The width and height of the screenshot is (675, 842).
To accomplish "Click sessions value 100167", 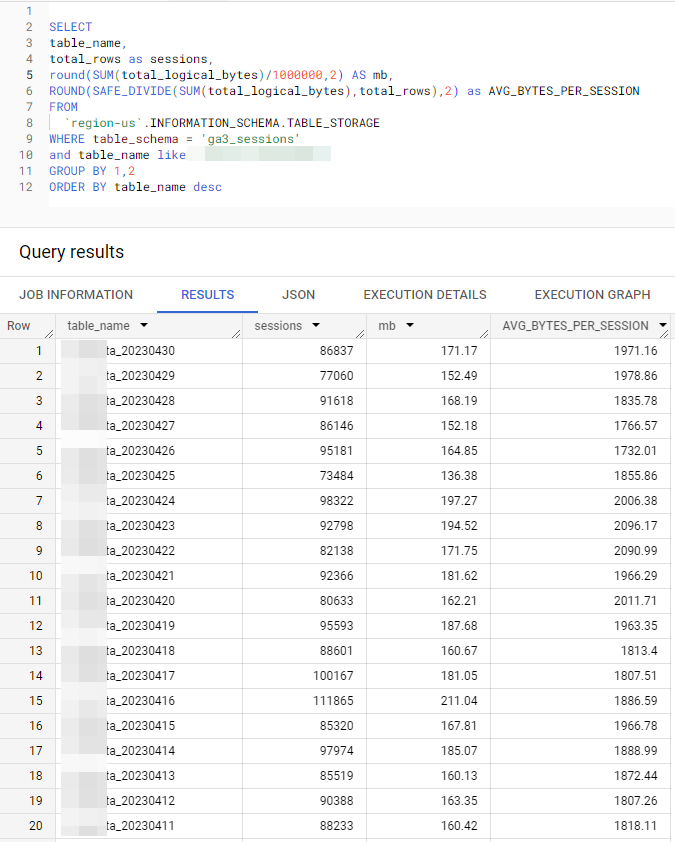I will (x=333, y=676).
